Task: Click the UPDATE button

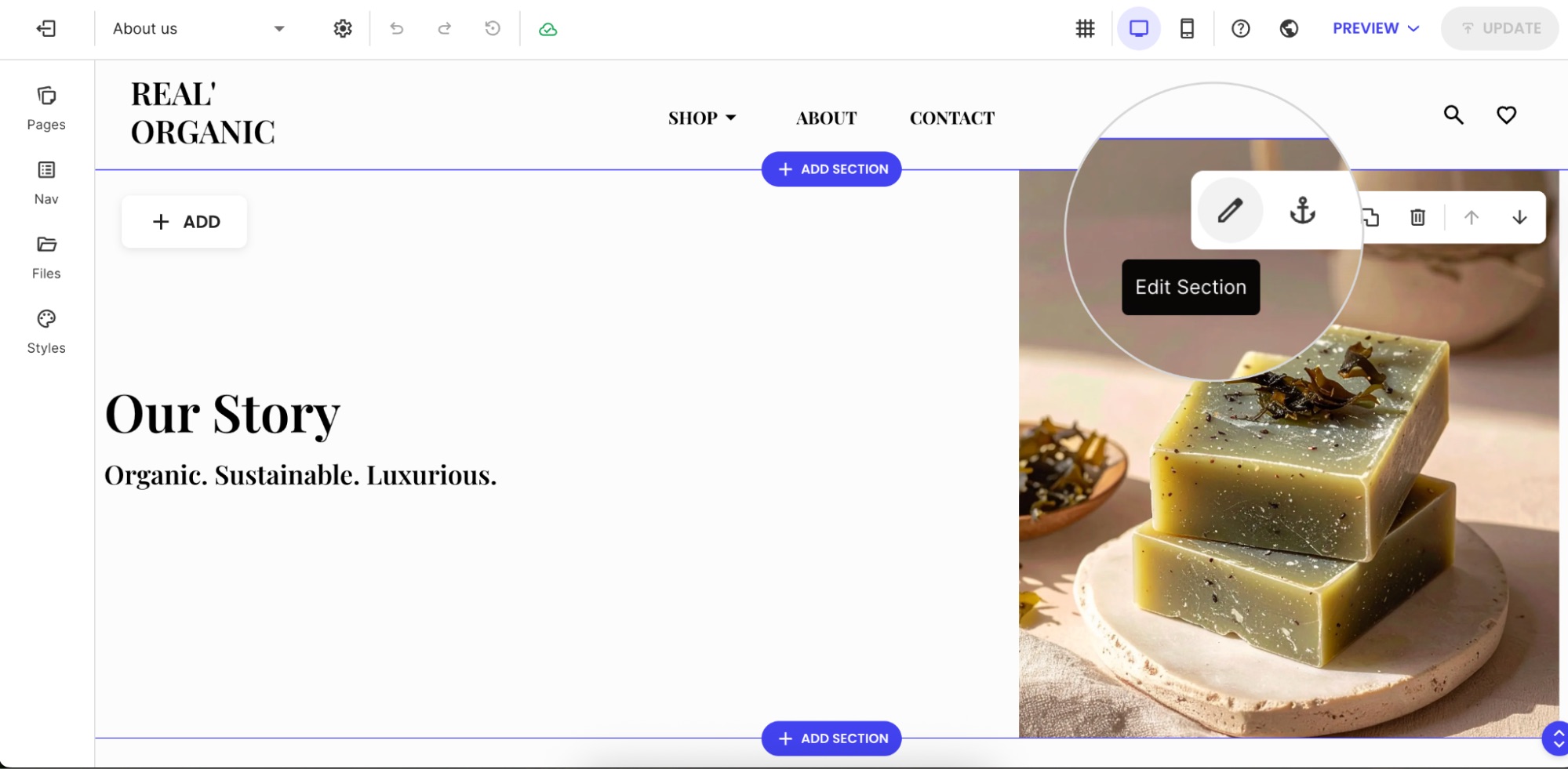Action: tap(1500, 29)
